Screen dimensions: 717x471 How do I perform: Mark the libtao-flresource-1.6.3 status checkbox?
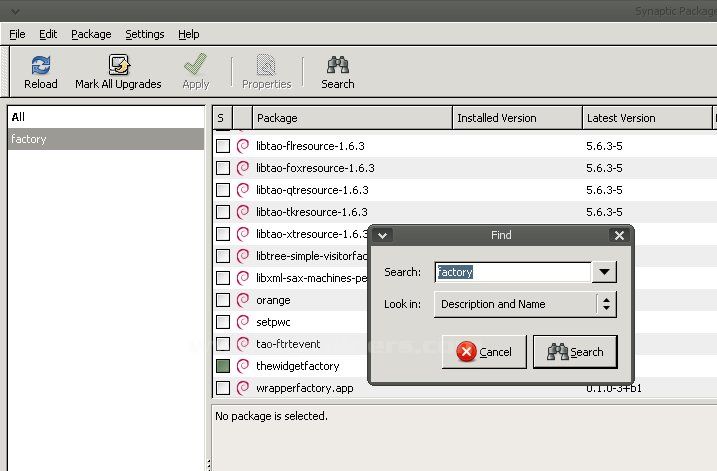pyautogui.click(x=223, y=146)
